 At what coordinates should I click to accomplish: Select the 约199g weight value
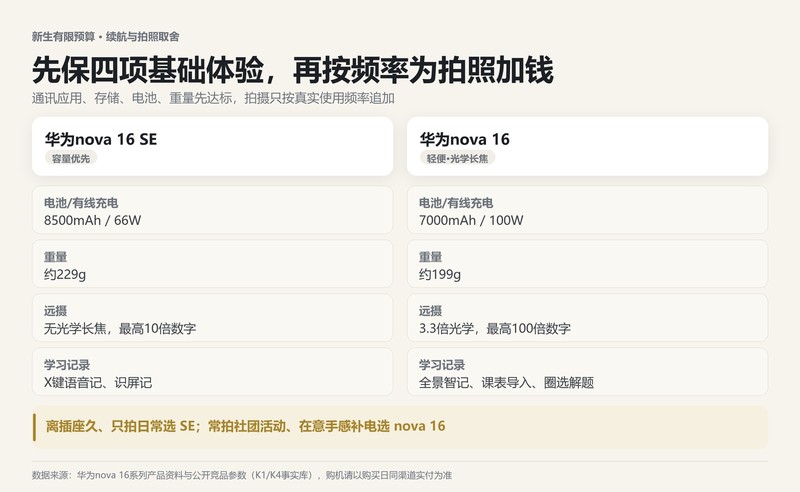click(440, 275)
